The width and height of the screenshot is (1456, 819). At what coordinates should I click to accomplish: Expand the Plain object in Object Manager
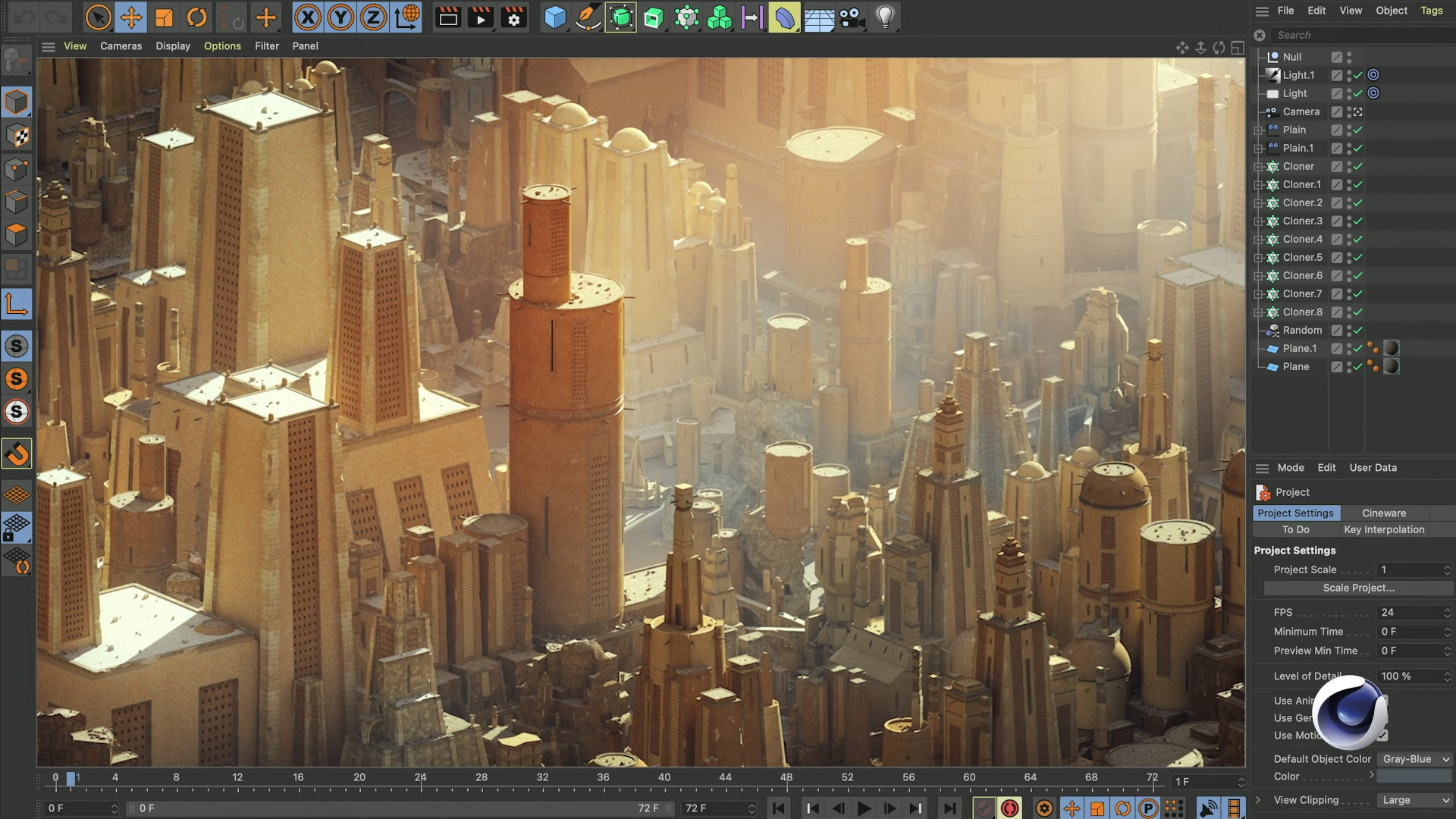[1258, 130]
